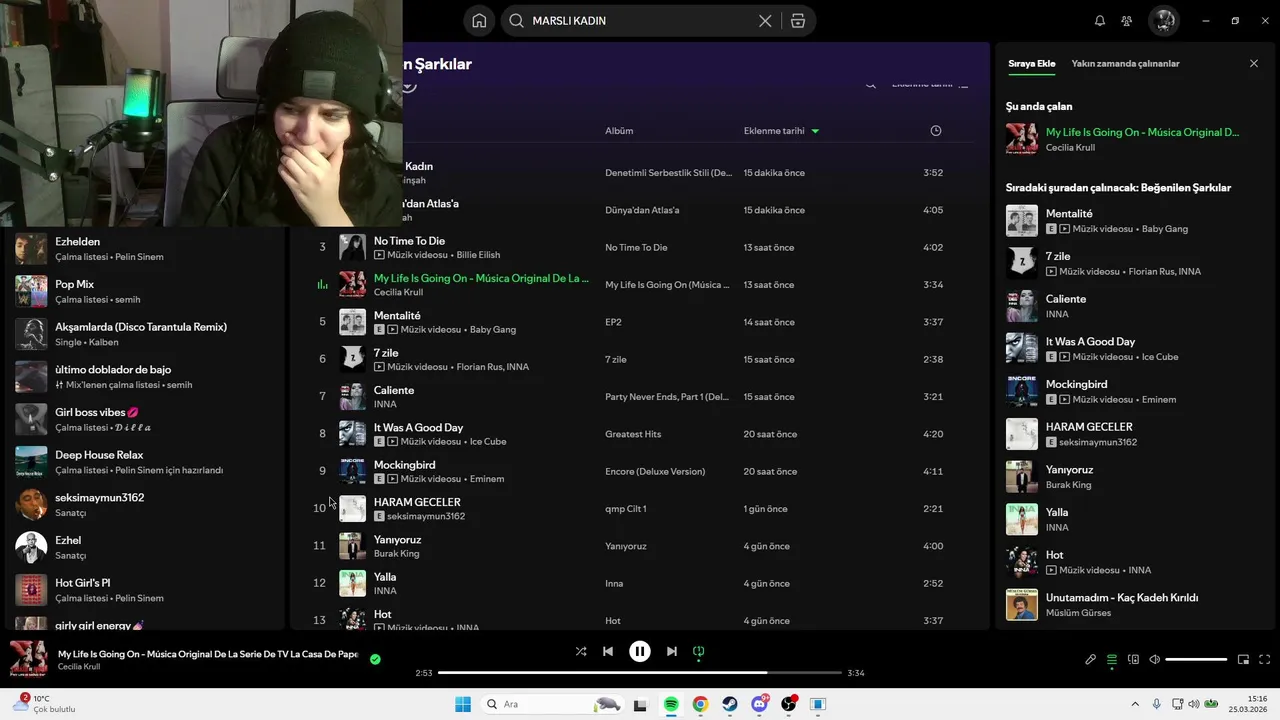Screen dimensions: 1280x720
Task: Open Steam from the taskbar
Action: [730, 704]
